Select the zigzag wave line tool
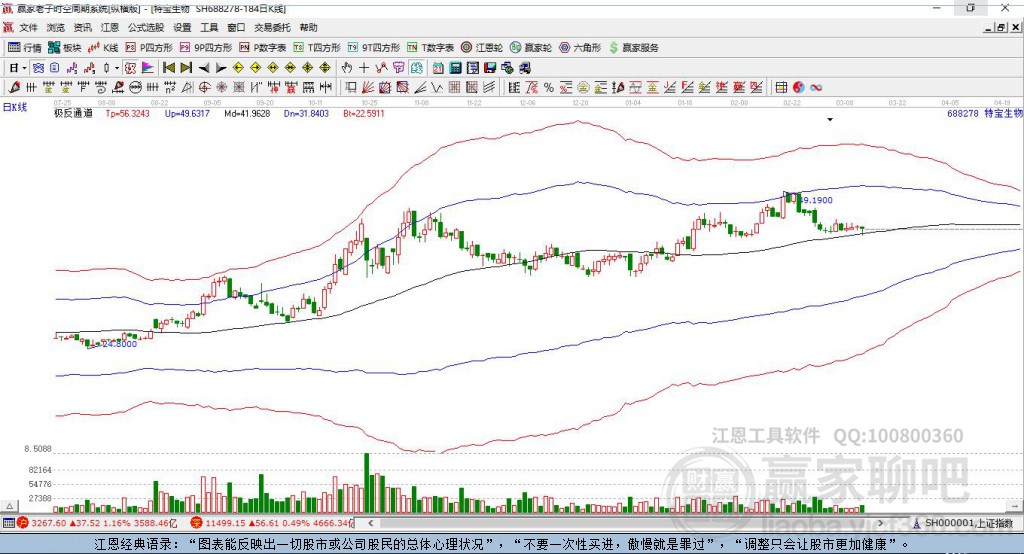This screenshot has height=554, width=1024. pos(437,88)
